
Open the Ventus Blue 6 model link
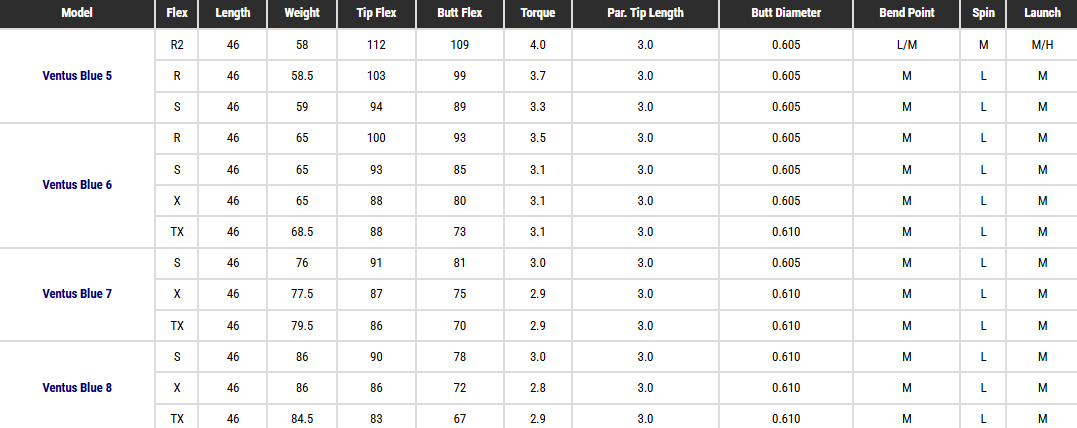77,185
